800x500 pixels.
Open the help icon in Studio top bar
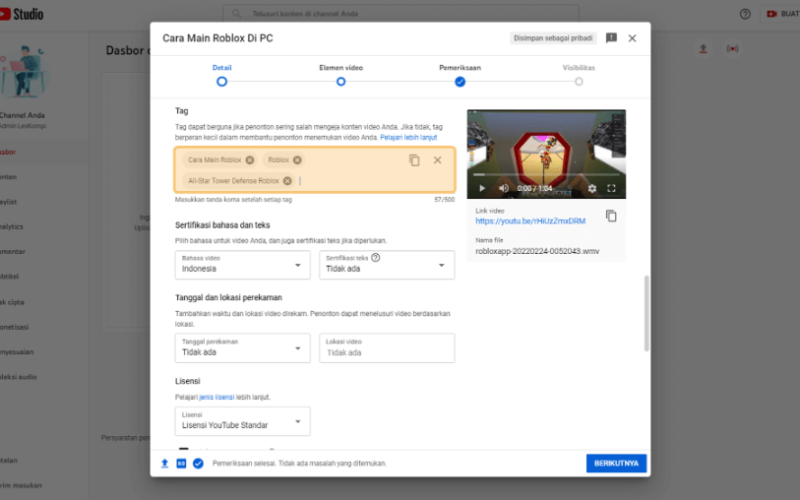(745, 14)
